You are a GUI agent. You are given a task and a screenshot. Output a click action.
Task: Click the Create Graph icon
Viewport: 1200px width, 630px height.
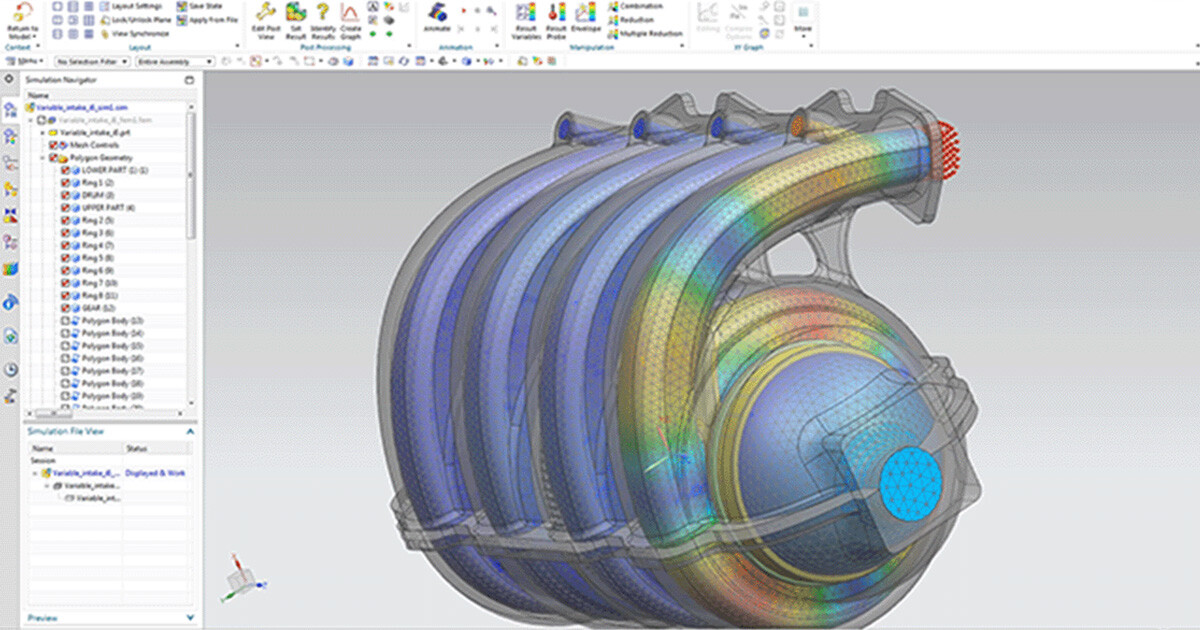pyautogui.click(x=350, y=12)
